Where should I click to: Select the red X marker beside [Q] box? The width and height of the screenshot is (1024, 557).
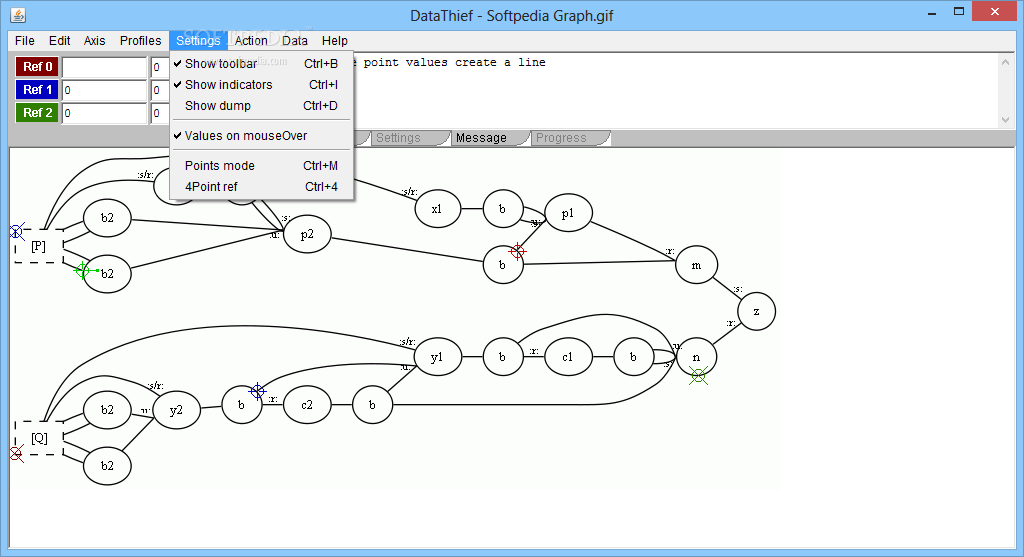point(16,453)
